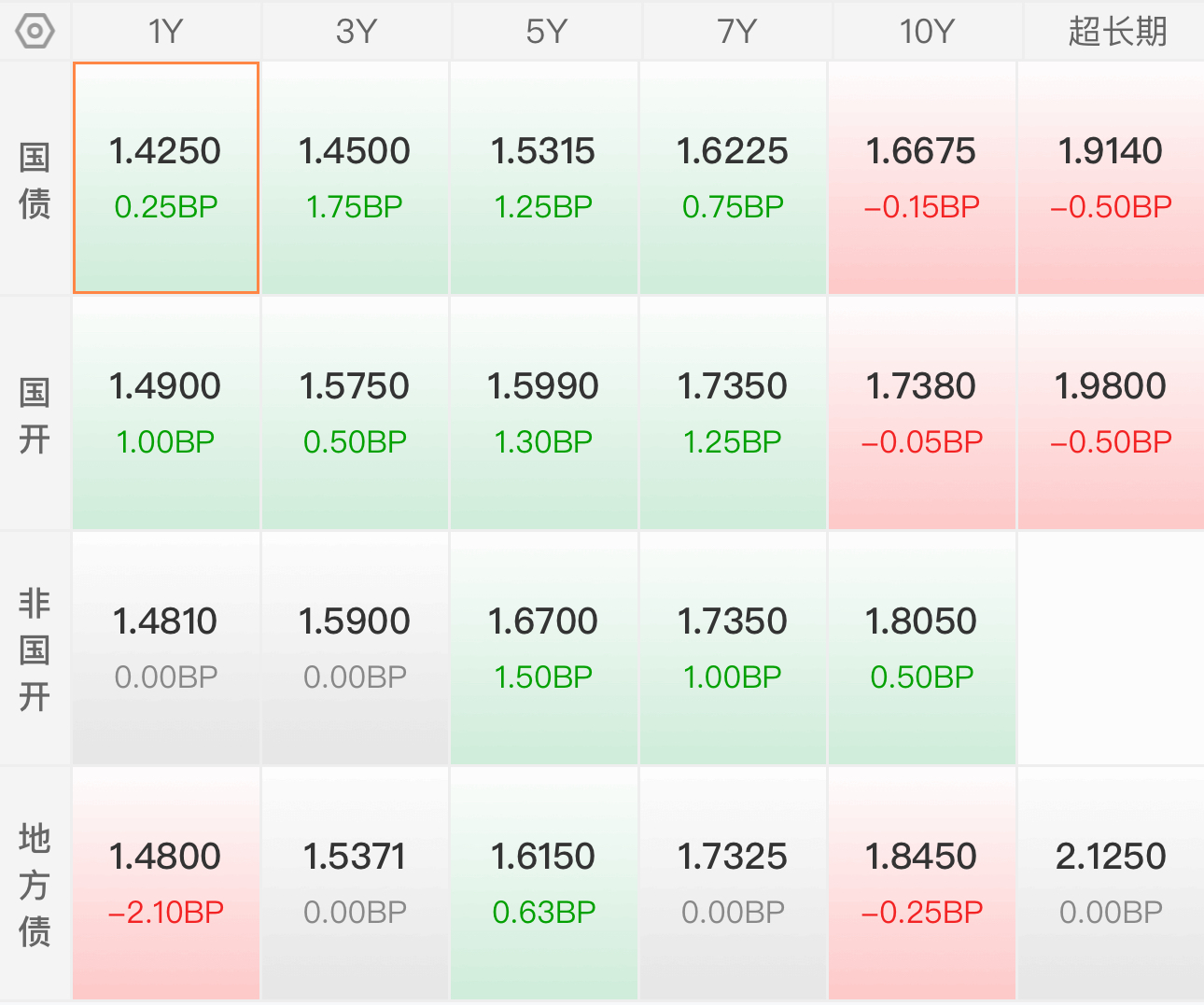The image size is (1204, 1005).
Task: Open the 1.4810 非国开 1Y cell
Action: point(166,648)
